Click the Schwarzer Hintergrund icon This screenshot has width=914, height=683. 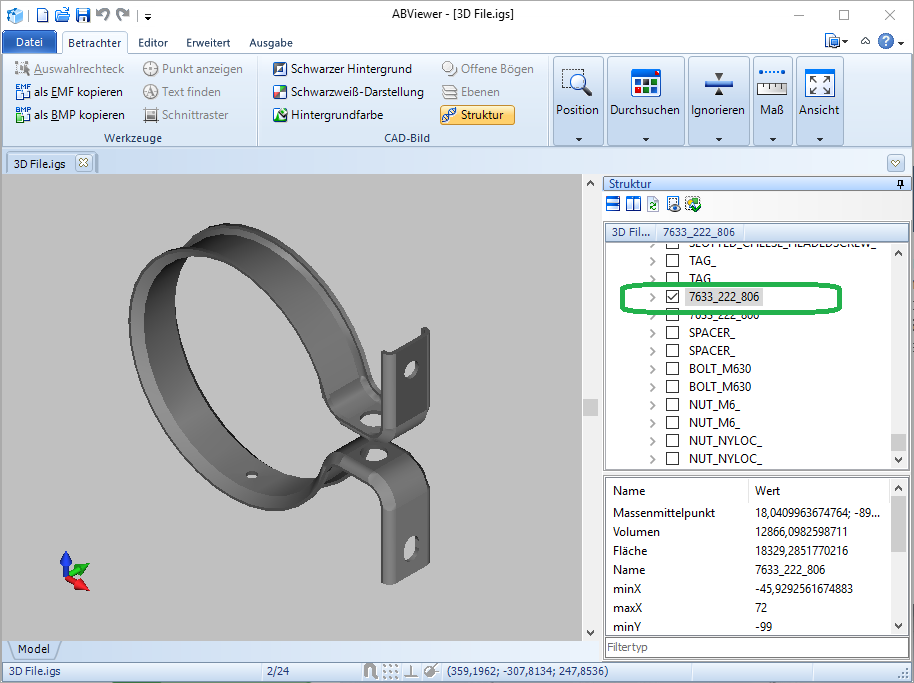point(280,69)
